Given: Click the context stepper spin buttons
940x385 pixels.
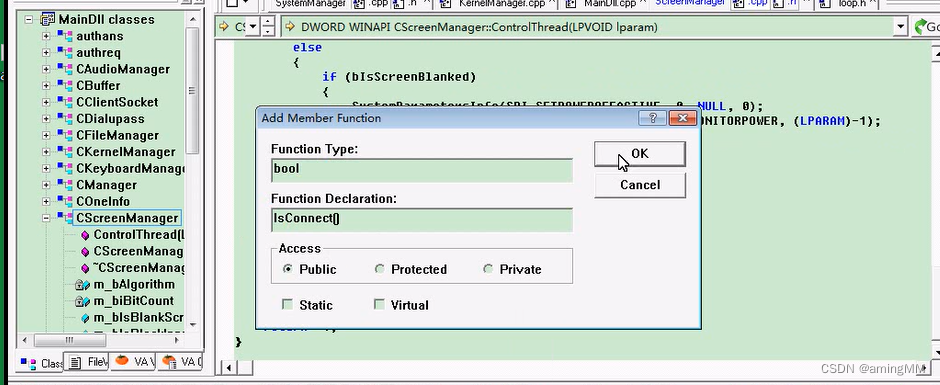Looking at the screenshot, I should point(269,26).
